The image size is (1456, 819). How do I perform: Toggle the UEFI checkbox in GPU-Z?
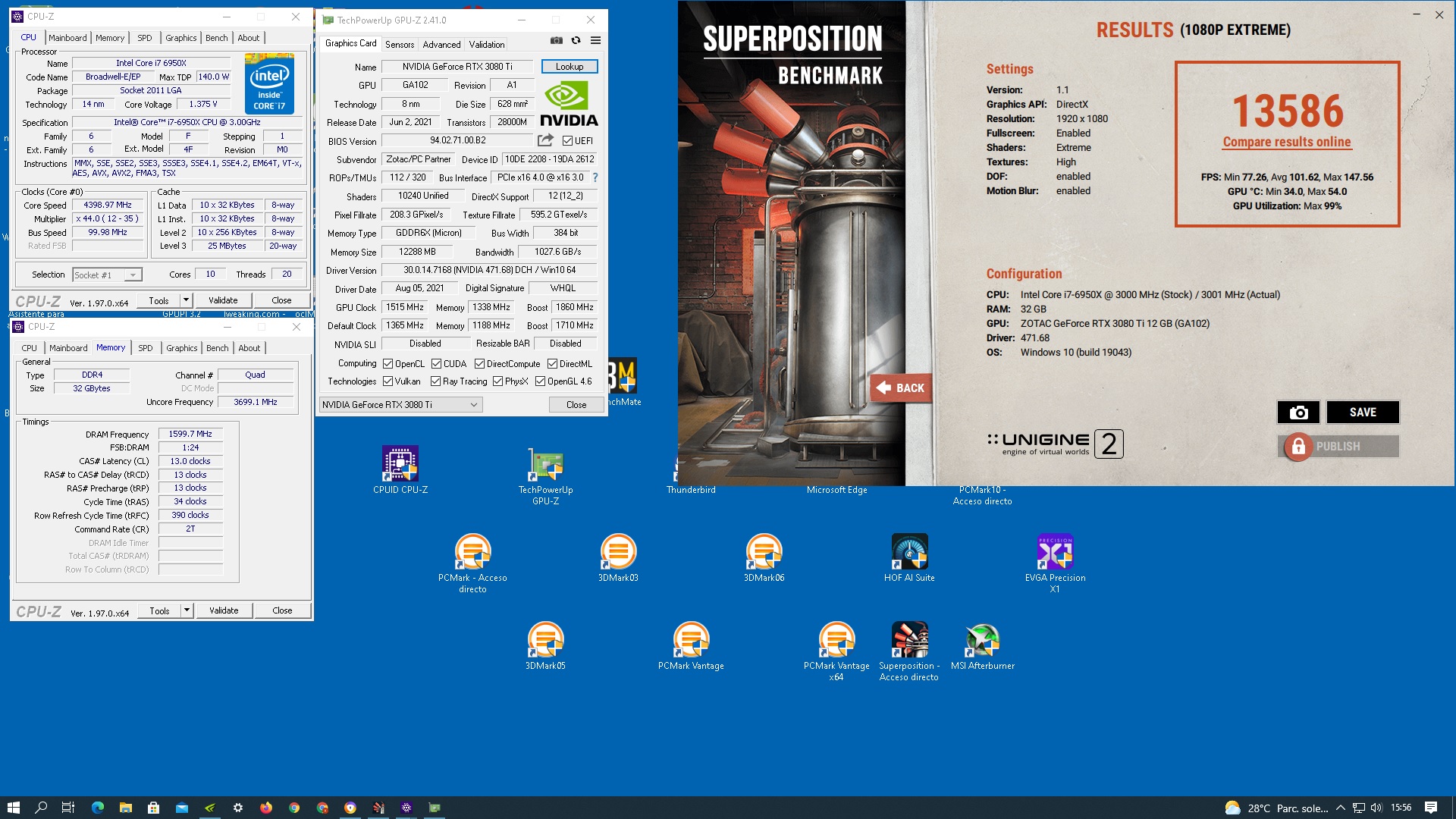tap(567, 140)
